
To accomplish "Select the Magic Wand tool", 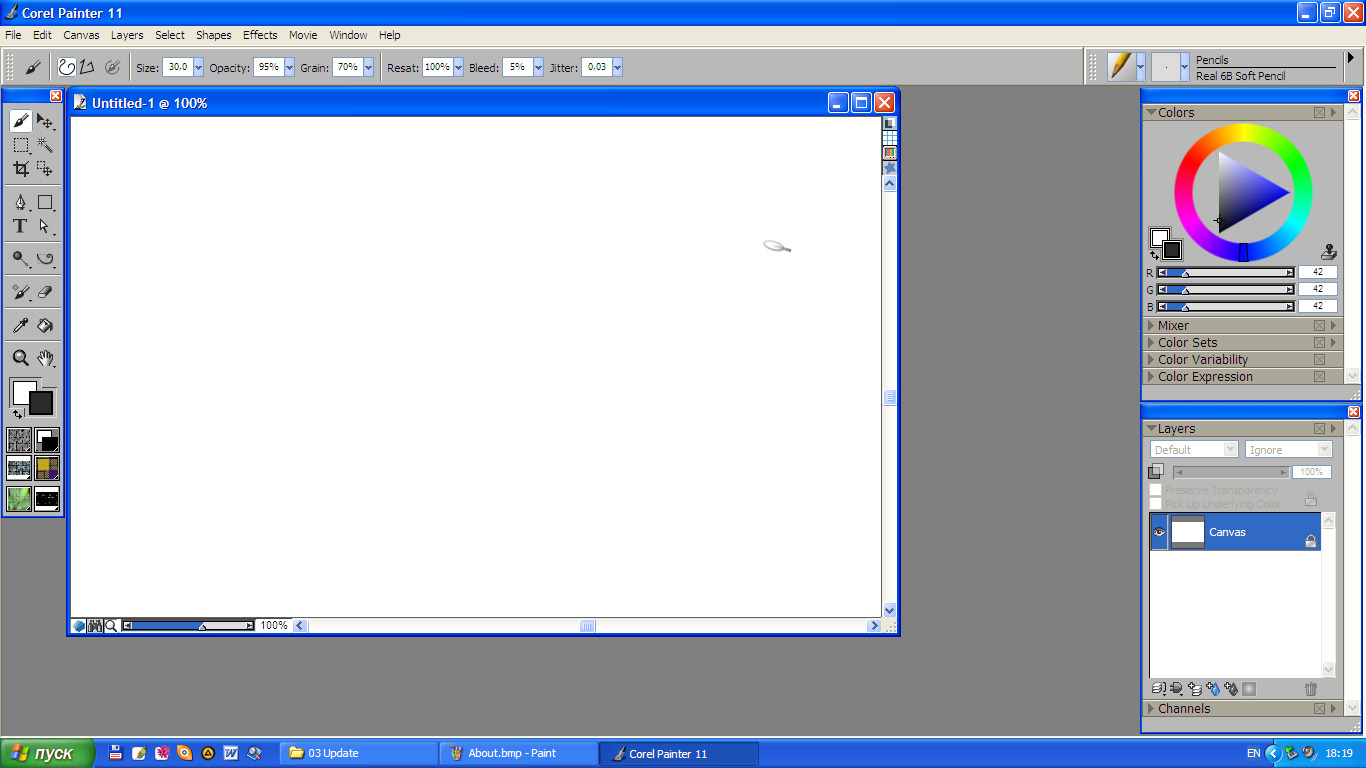I will (x=45, y=146).
